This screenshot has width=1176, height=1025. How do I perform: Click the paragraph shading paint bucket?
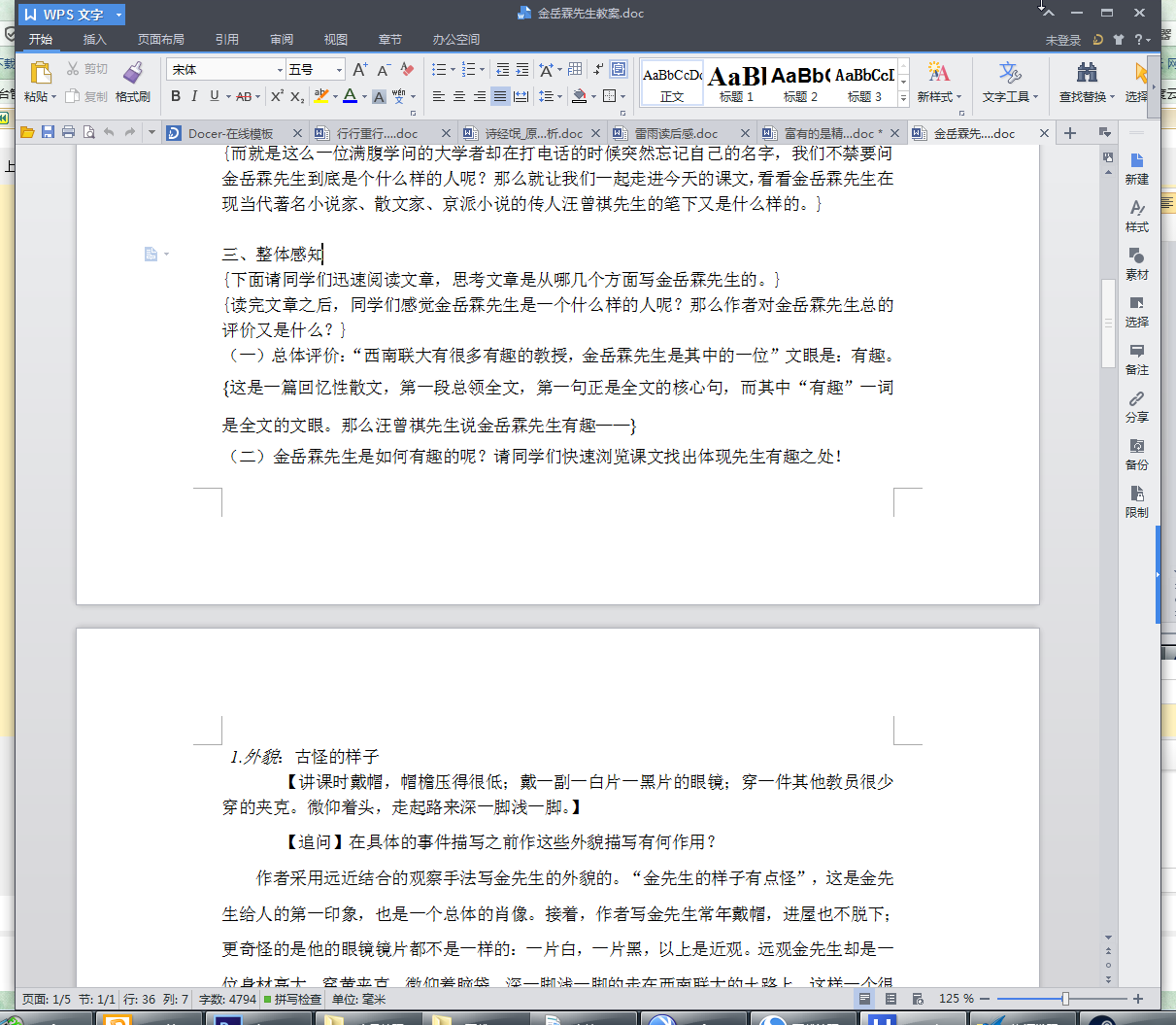pyautogui.click(x=579, y=96)
